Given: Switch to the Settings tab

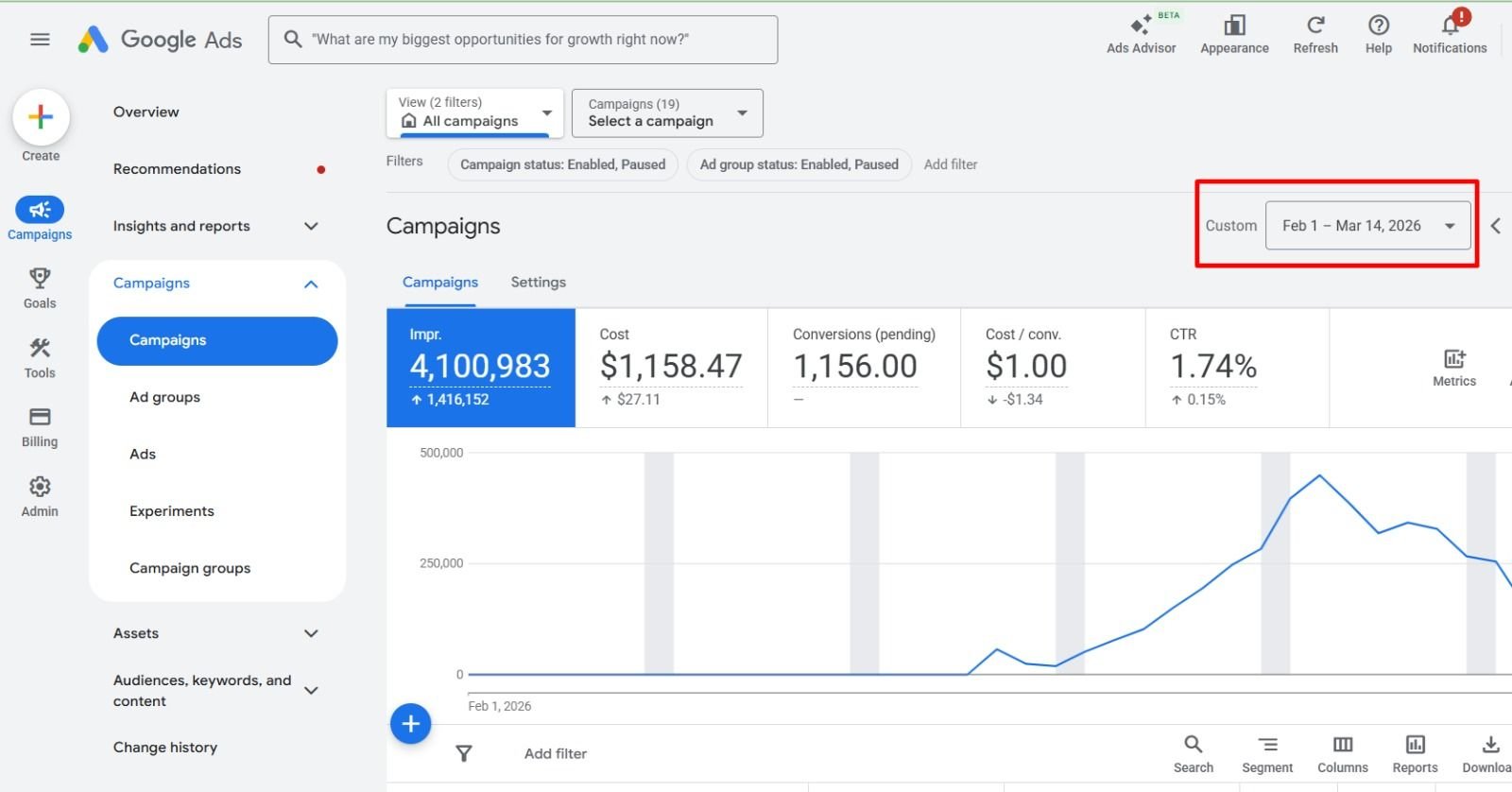Looking at the screenshot, I should (538, 283).
